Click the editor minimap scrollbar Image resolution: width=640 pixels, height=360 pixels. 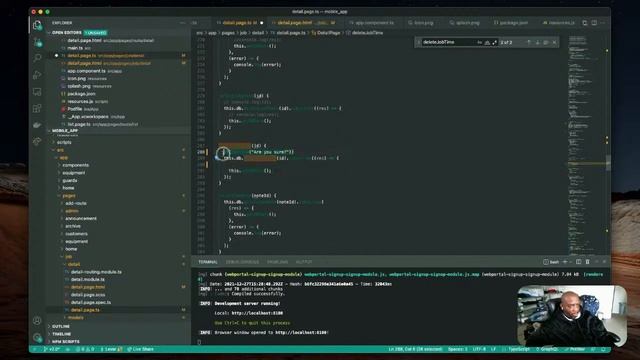(609, 163)
